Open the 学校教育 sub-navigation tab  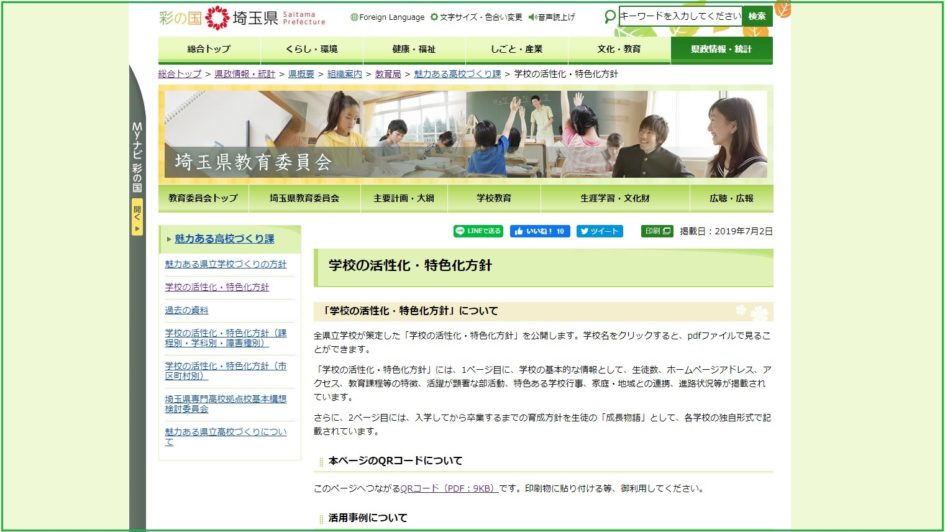pyautogui.click(x=494, y=198)
